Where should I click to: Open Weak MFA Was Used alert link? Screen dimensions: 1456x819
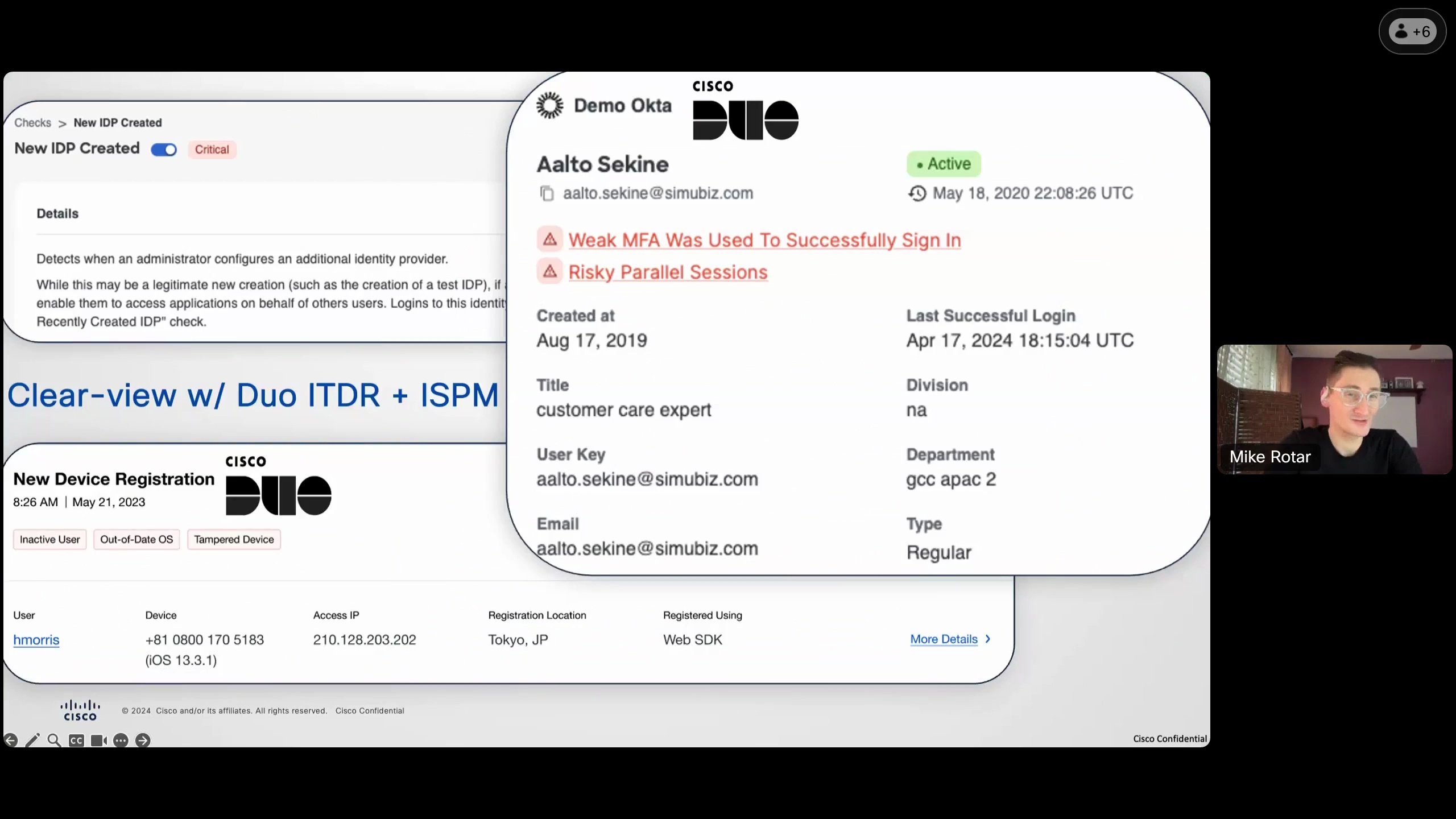[x=764, y=240]
